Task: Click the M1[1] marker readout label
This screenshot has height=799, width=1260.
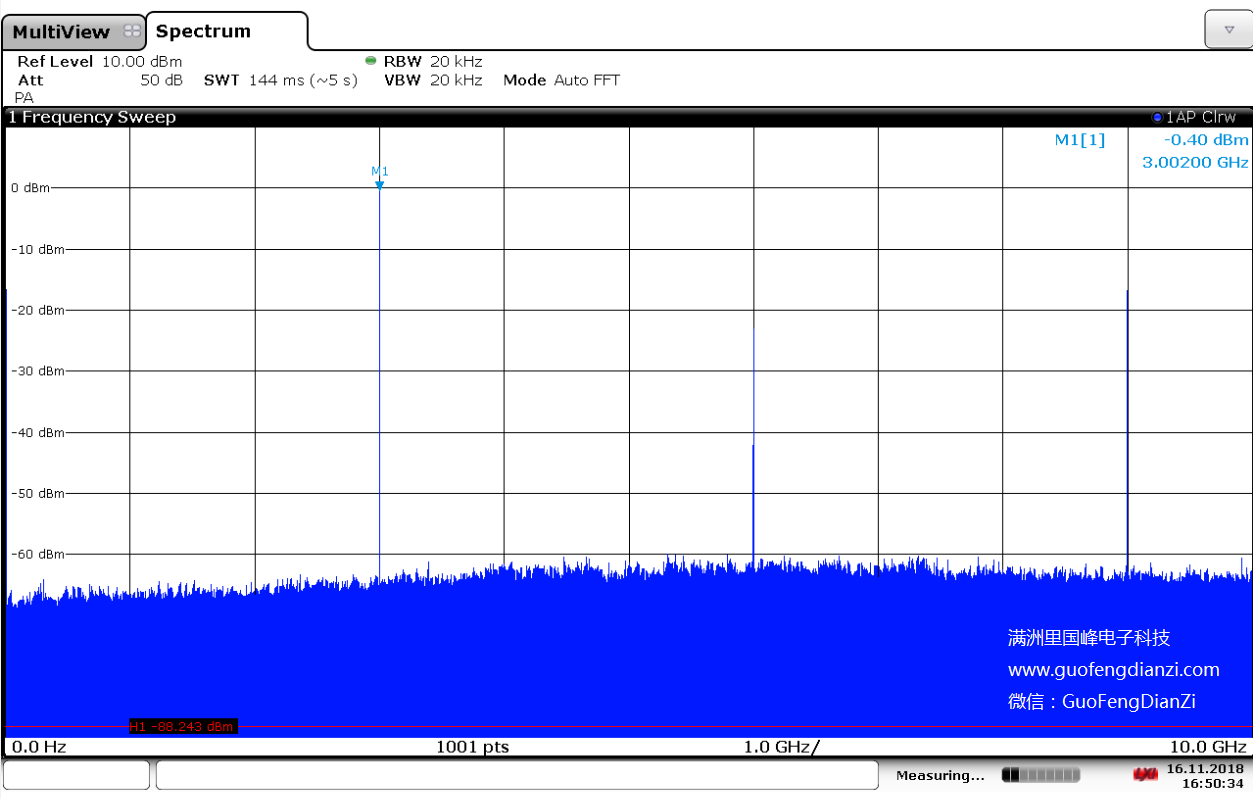Action: [x=1080, y=140]
